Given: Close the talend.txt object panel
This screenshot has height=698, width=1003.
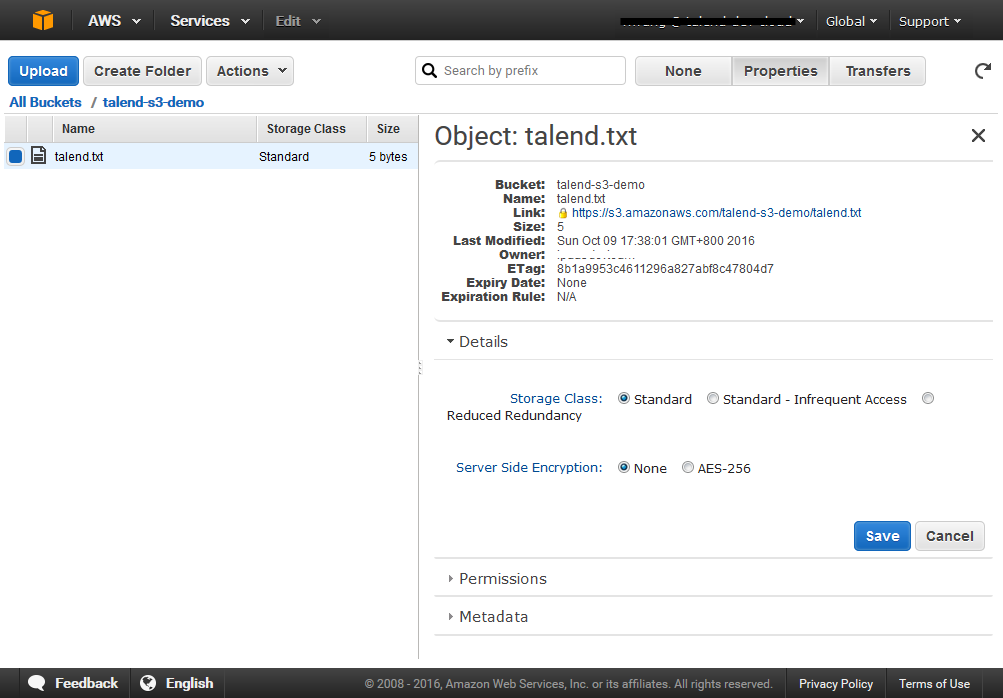Looking at the screenshot, I should click(x=978, y=136).
